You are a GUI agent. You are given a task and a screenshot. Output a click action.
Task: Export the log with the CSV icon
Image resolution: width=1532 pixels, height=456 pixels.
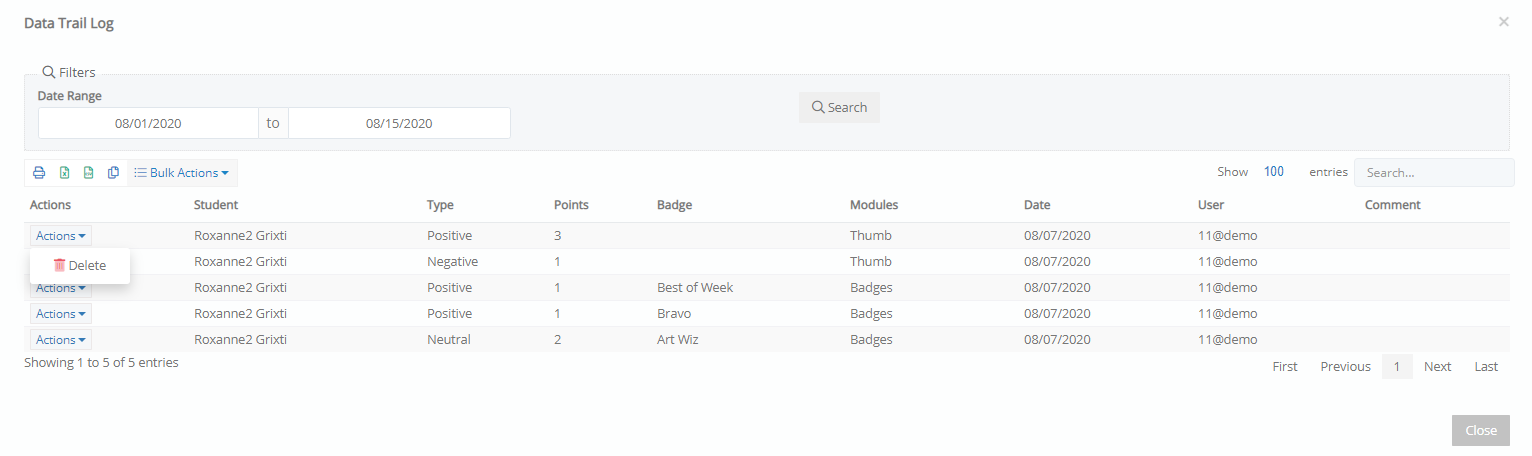[x=88, y=173]
